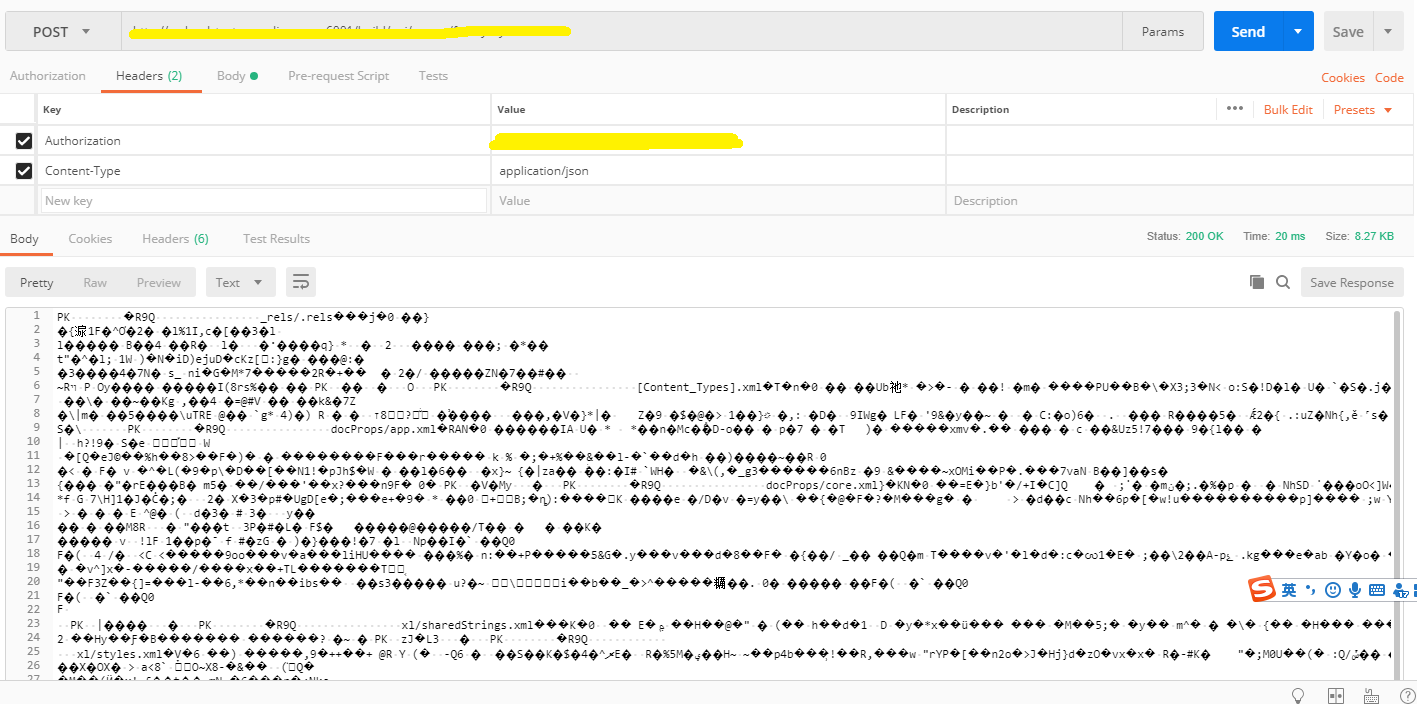Switch to the request Authorization tab

click(48, 76)
